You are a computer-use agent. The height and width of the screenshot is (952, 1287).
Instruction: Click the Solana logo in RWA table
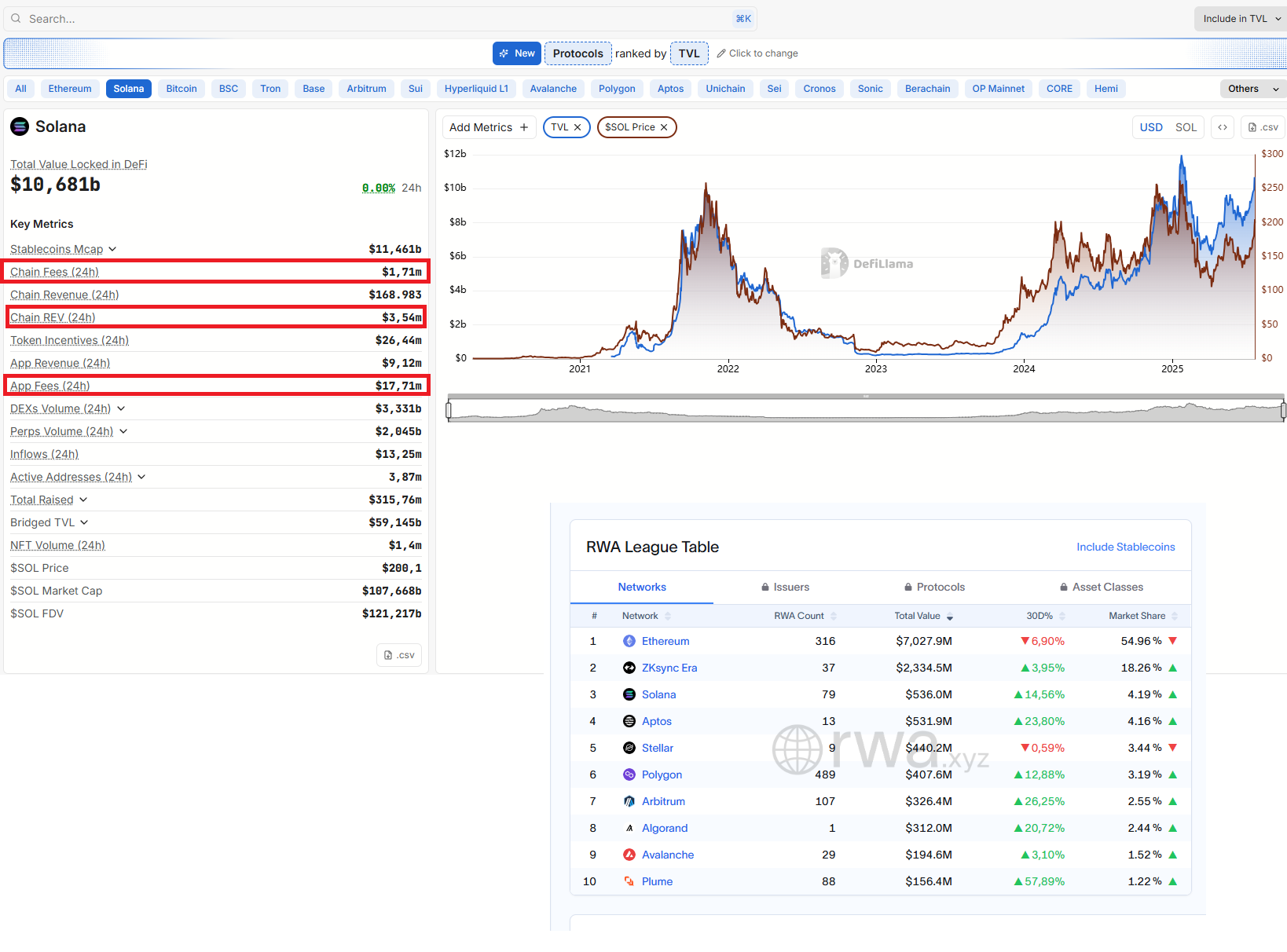[x=629, y=694]
